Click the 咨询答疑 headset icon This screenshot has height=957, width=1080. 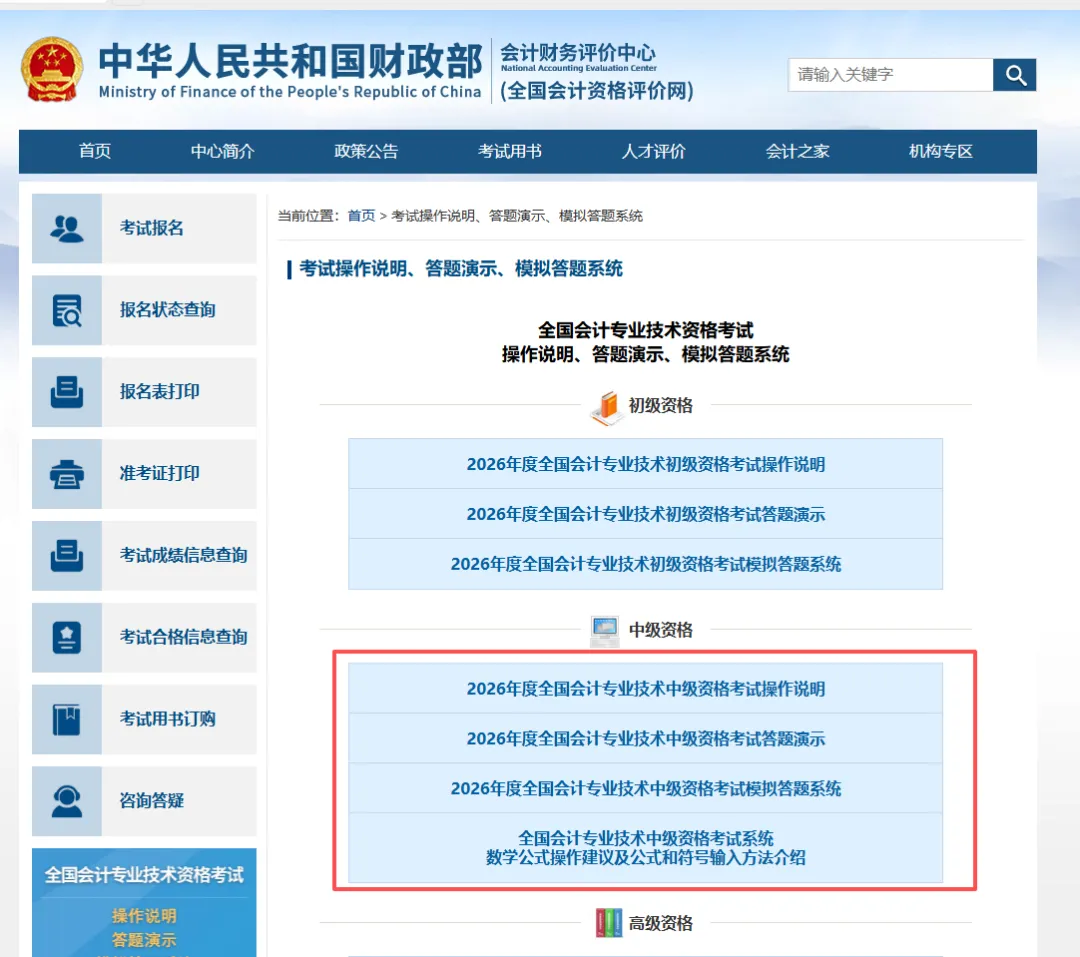(67, 801)
